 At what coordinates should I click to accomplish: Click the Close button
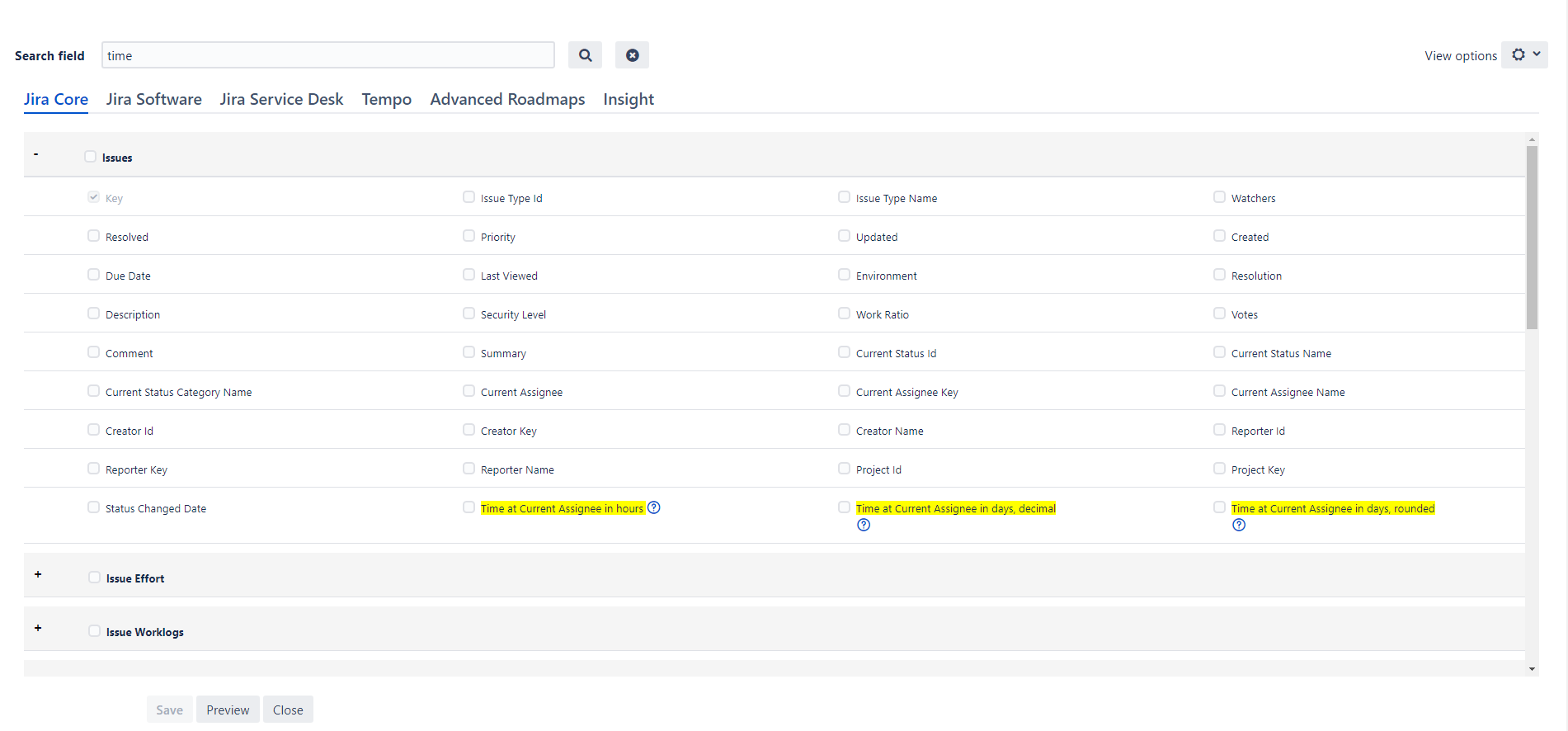coord(288,710)
